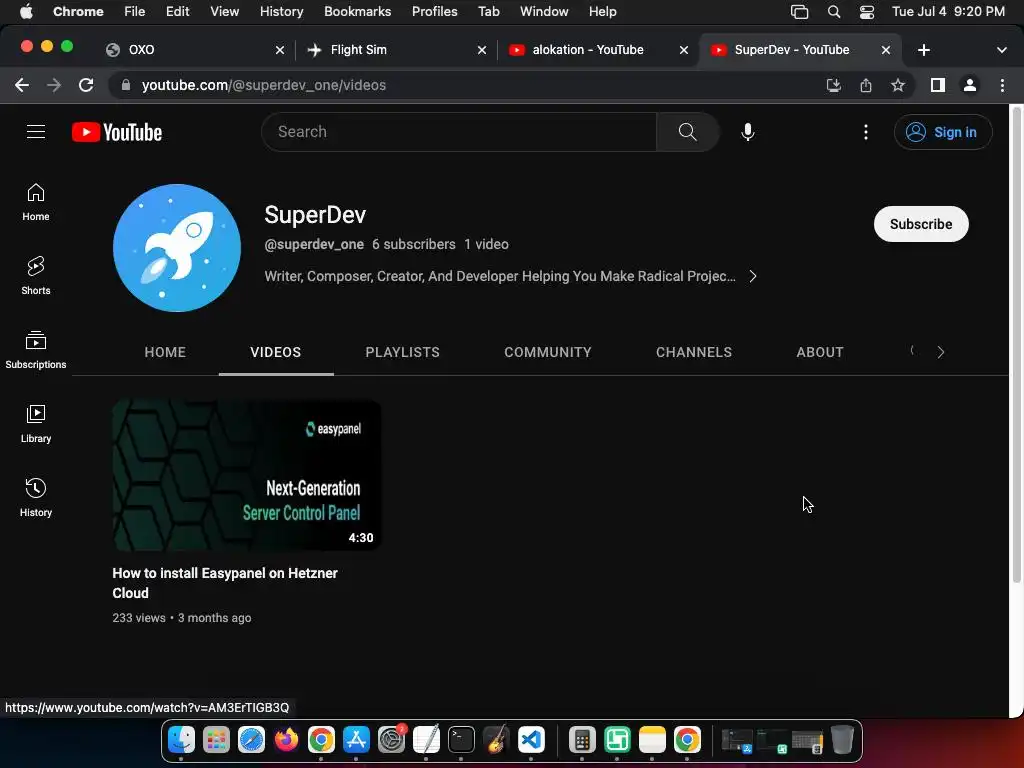Open macOS Spotlight search icon
The width and height of the screenshot is (1024, 768).
[833, 12]
